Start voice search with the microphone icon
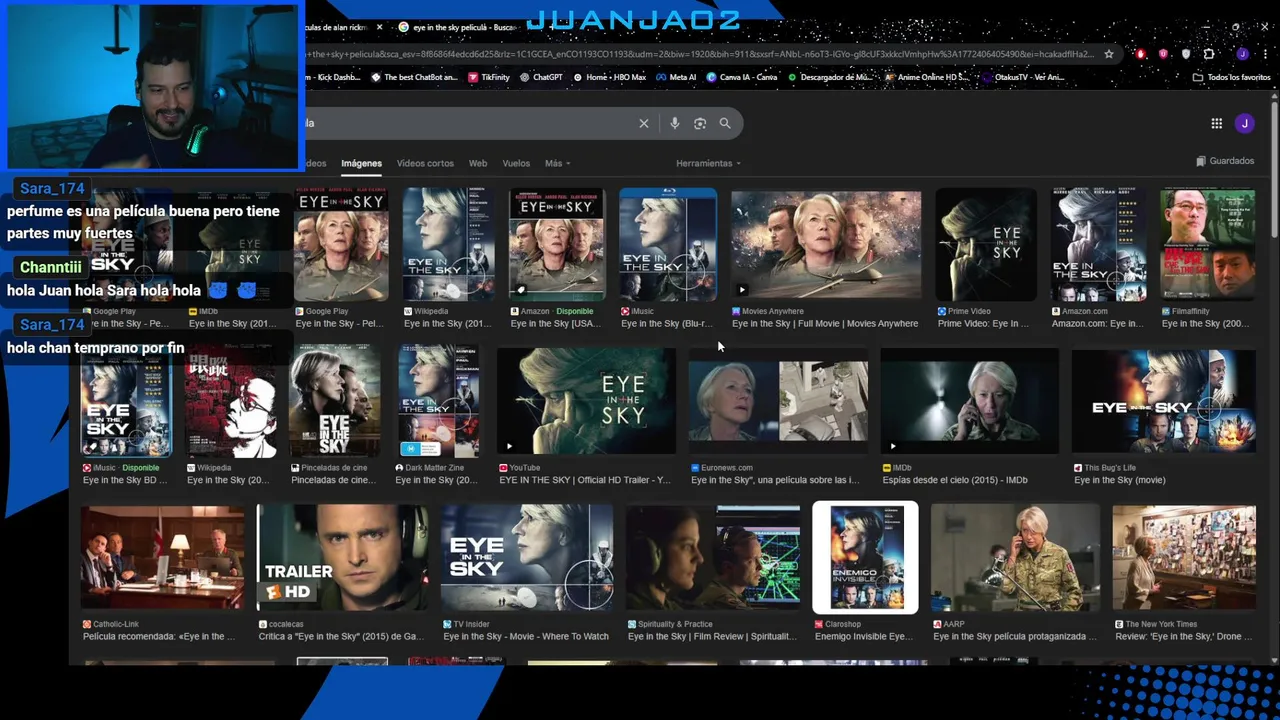Screen dimensions: 1280x720 pos(675,123)
